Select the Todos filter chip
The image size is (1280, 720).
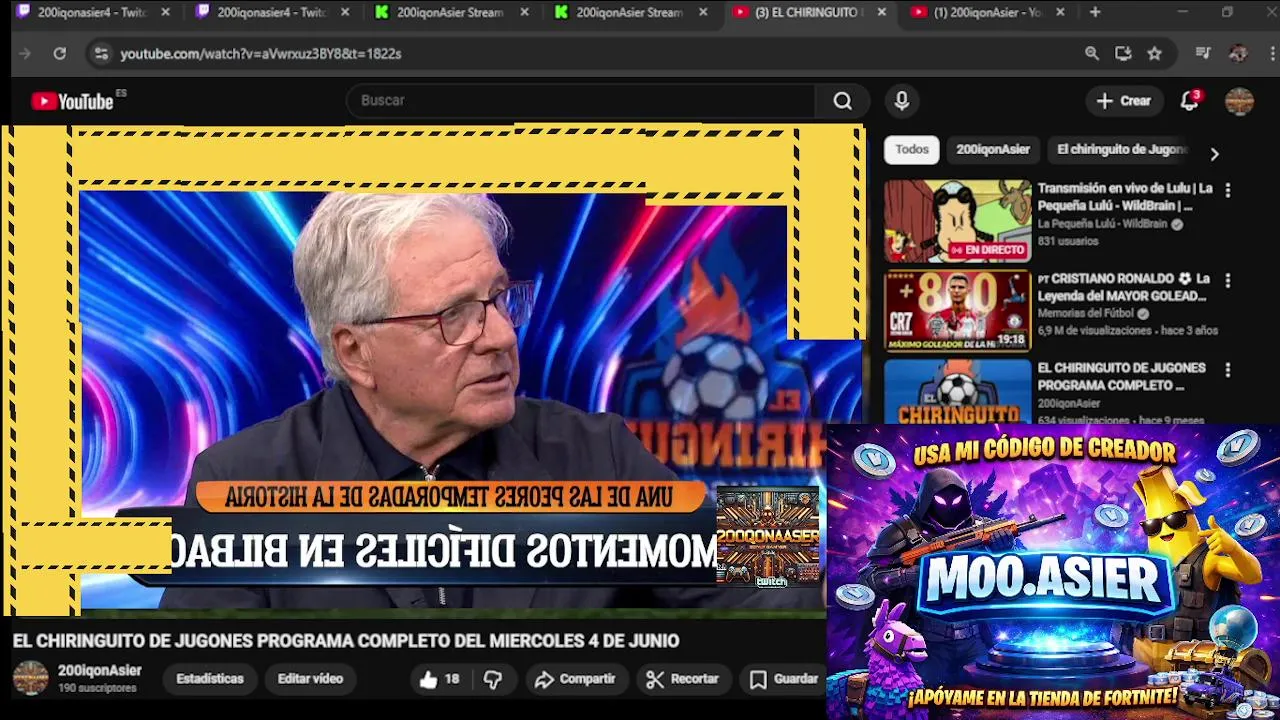[x=912, y=150]
